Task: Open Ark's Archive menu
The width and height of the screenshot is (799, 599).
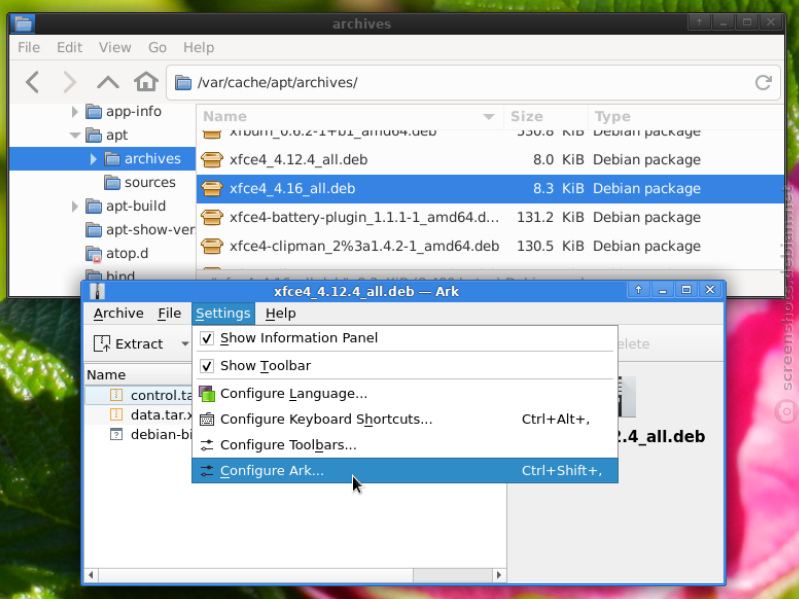Action: pyautogui.click(x=118, y=313)
